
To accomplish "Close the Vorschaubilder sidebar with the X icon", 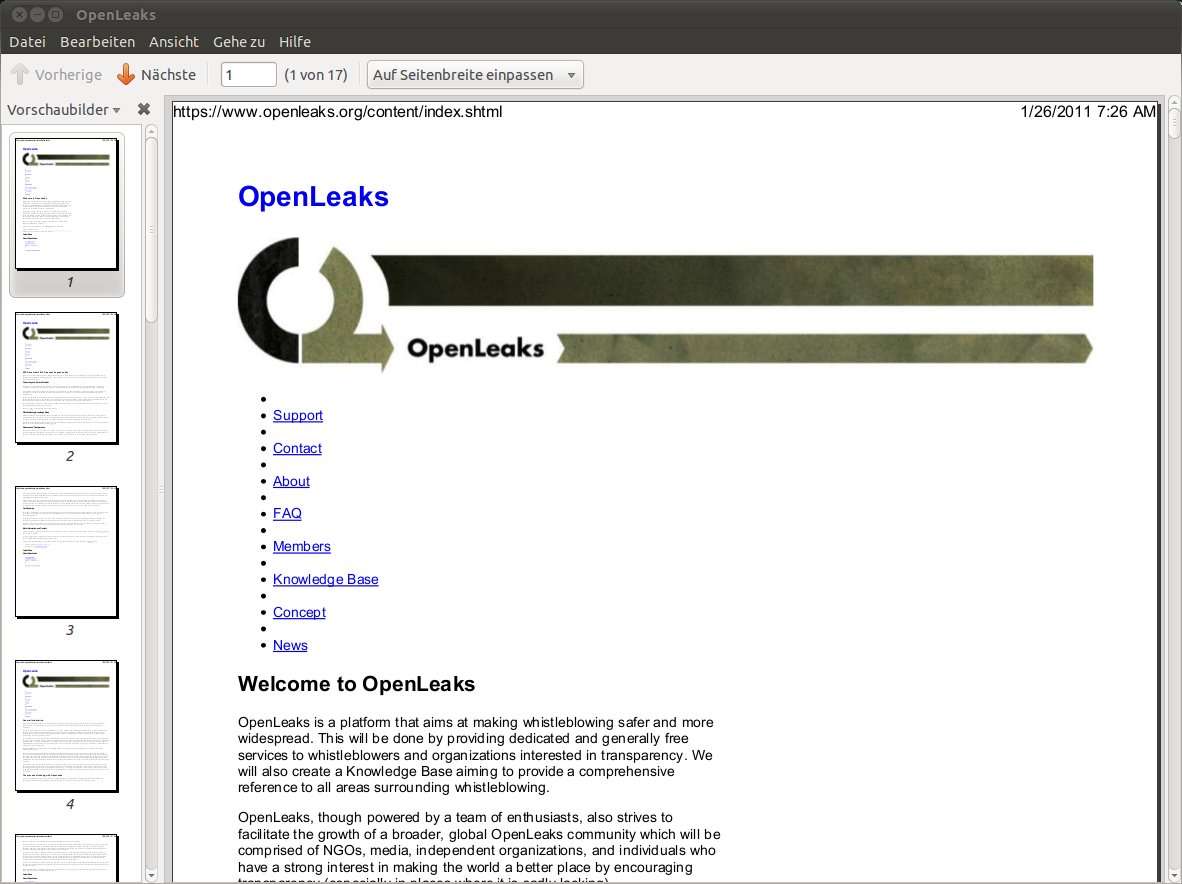I will [143, 109].
